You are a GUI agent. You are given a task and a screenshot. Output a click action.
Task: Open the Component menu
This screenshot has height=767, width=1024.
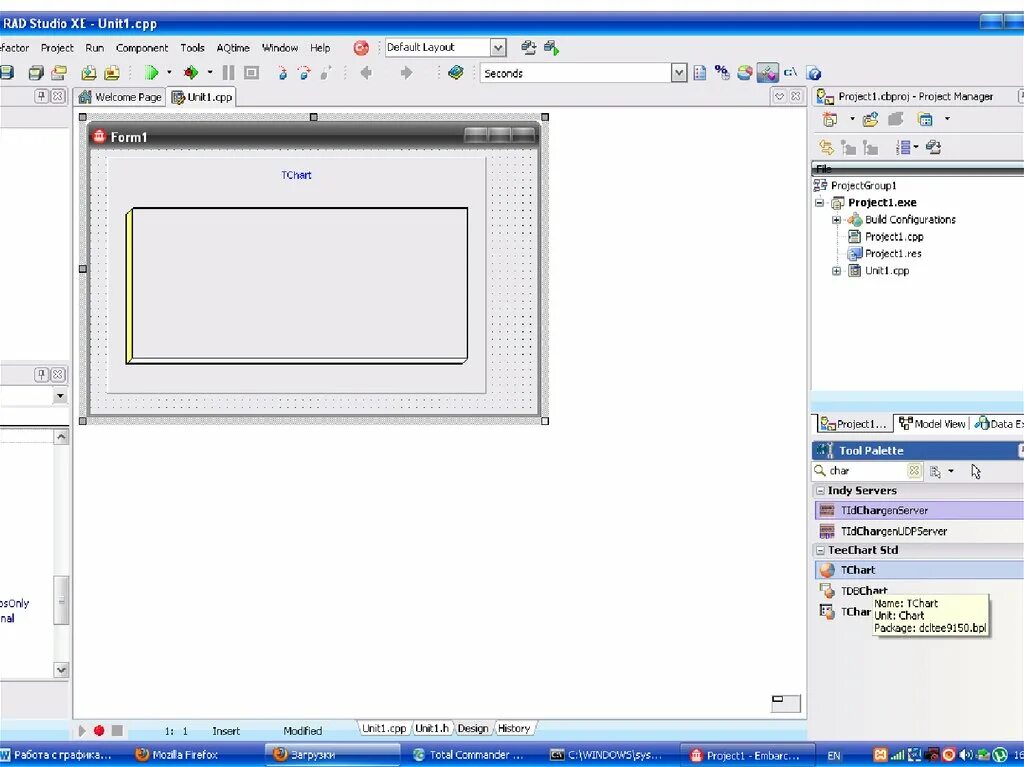142,48
